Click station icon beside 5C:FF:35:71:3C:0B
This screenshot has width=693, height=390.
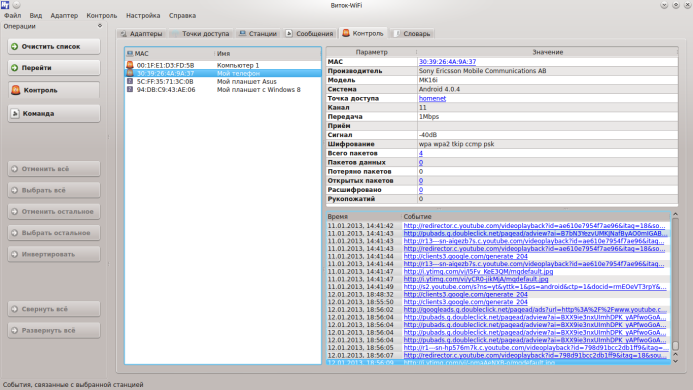pos(130,81)
